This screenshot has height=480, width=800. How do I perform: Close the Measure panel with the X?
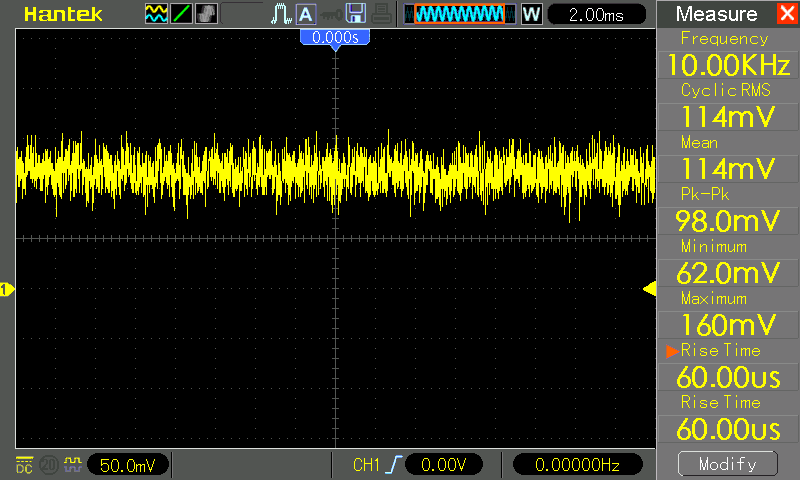(x=787, y=13)
